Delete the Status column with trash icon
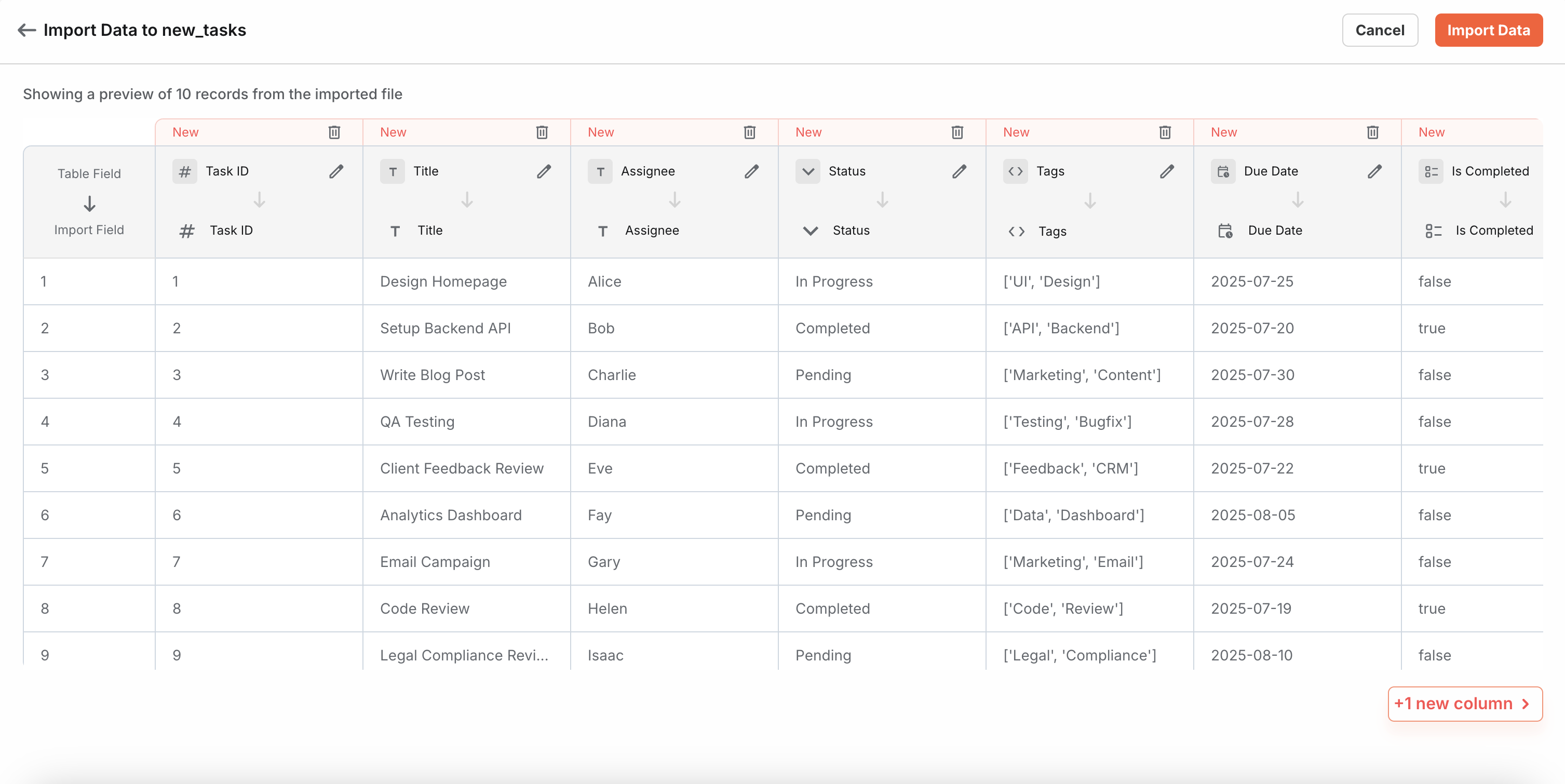This screenshot has height=784, width=1565. click(x=957, y=132)
